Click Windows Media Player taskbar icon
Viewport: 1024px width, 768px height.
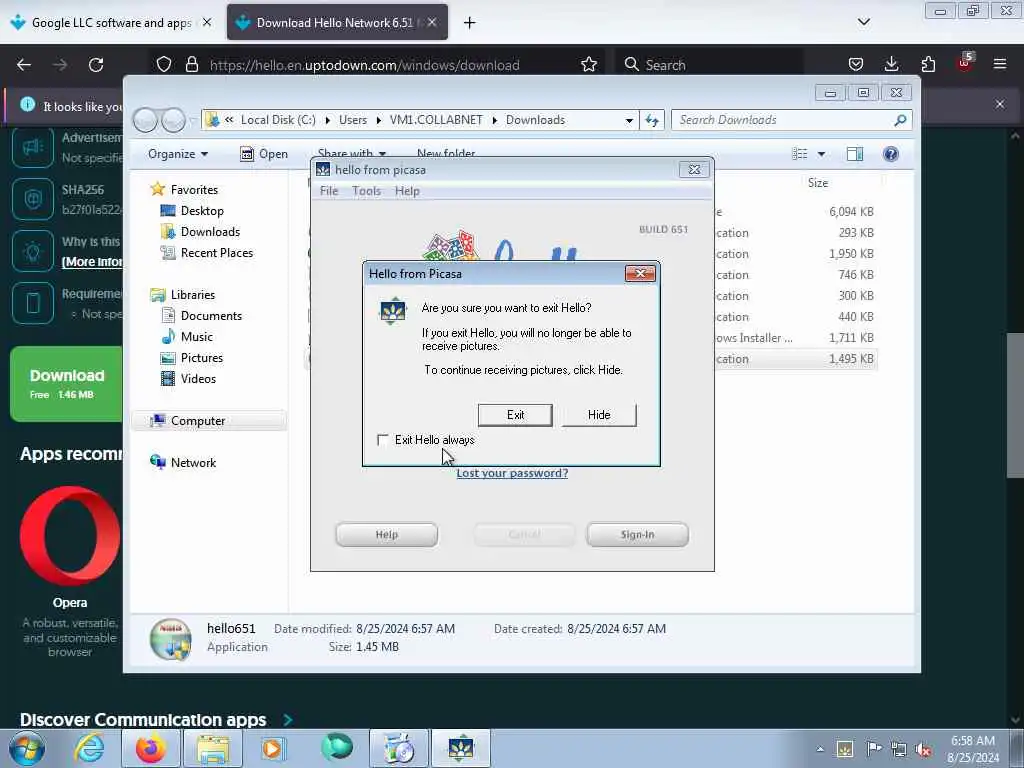[273, 748]
